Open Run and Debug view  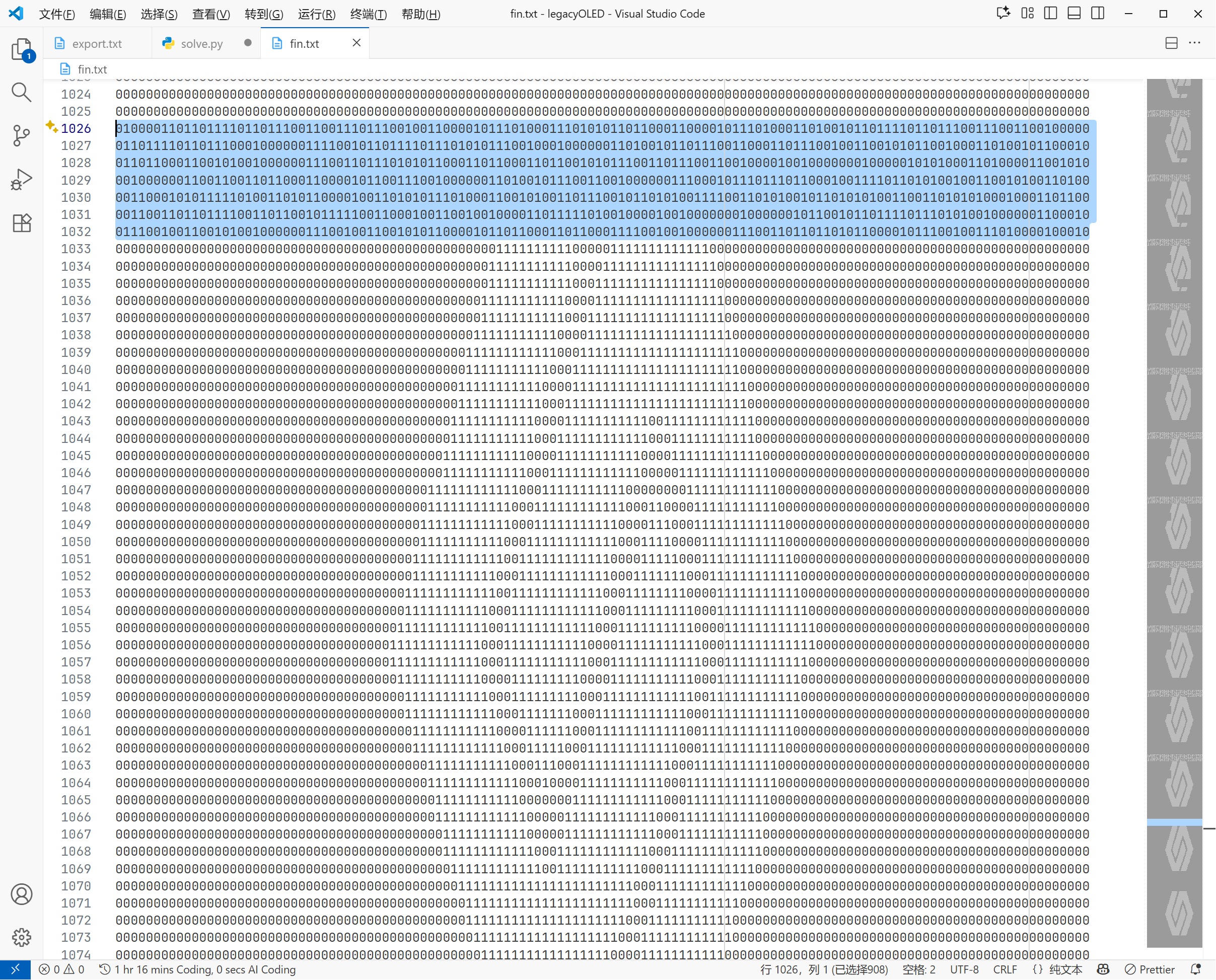click(x=22, y=180)
